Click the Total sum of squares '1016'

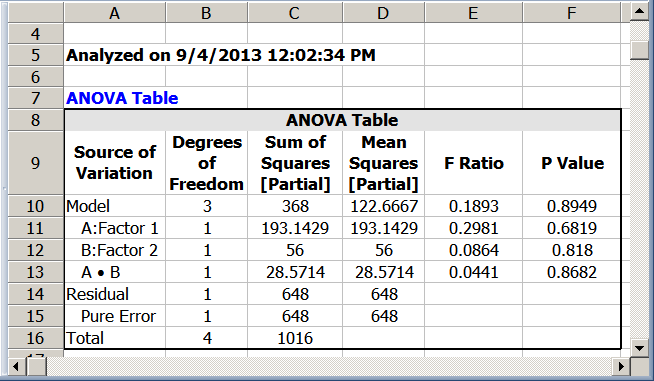pyautogui.click(x=295, y=338)
